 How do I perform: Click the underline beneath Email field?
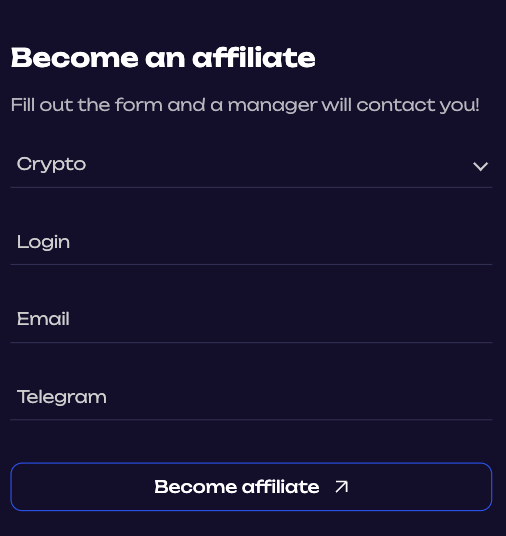click(251, 342)
